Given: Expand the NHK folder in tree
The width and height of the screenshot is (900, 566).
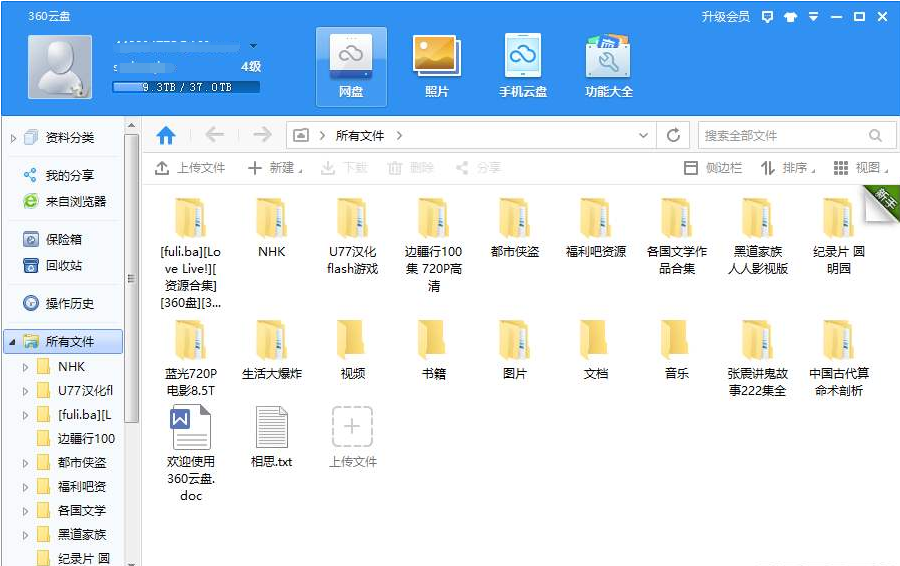Looking at the screenshot, I should click(x=26, y=367).
